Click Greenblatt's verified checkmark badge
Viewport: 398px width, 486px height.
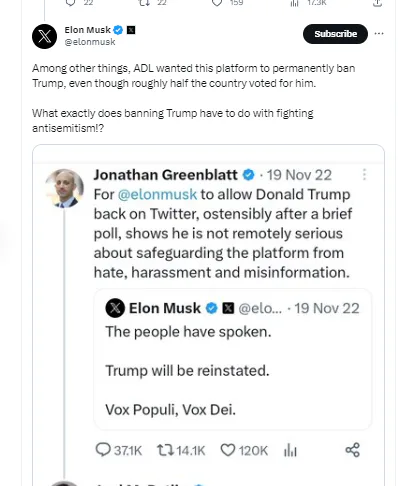[x=248, y=175]
